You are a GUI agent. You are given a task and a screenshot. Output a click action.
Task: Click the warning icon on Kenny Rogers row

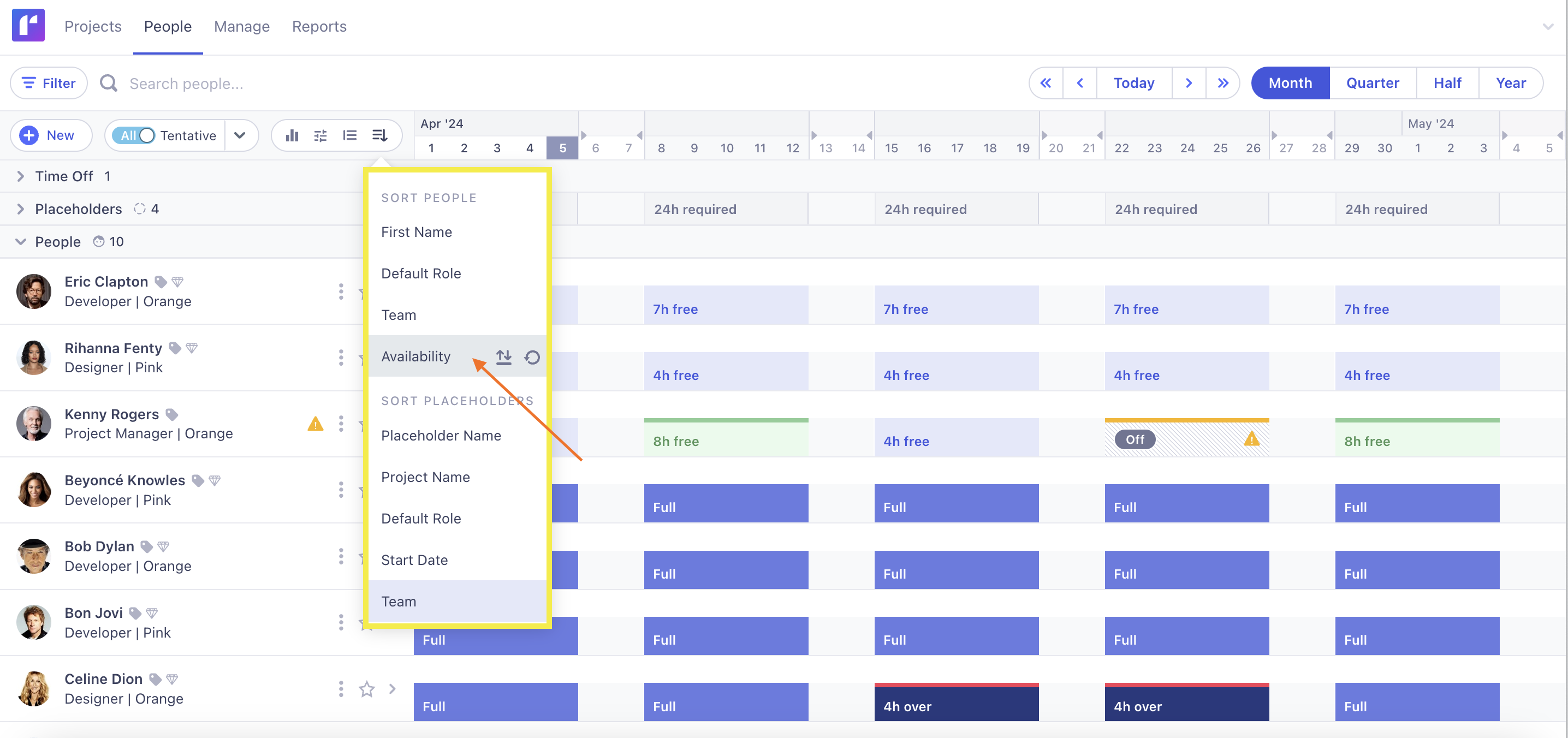tap(316, 424)
